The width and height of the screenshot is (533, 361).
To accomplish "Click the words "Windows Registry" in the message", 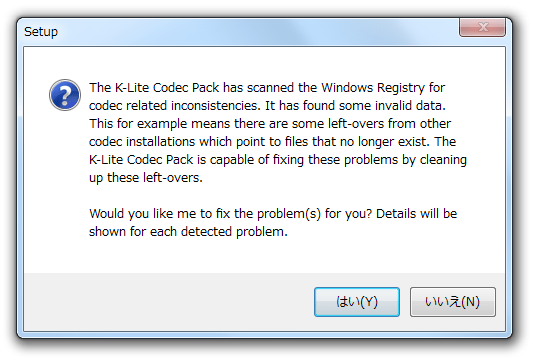I will point(373,88).
